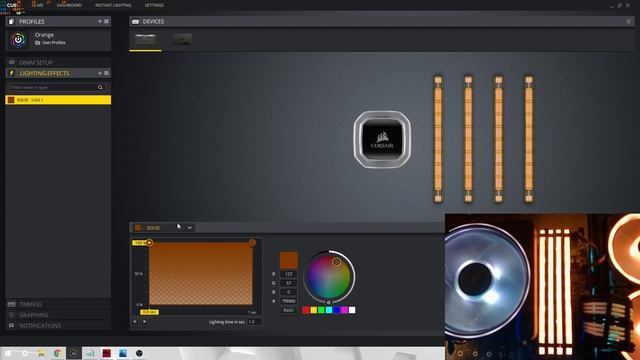Click the Devices panel options icon
This screenshot has height=360, width=640.
click(x=629, y=21)
